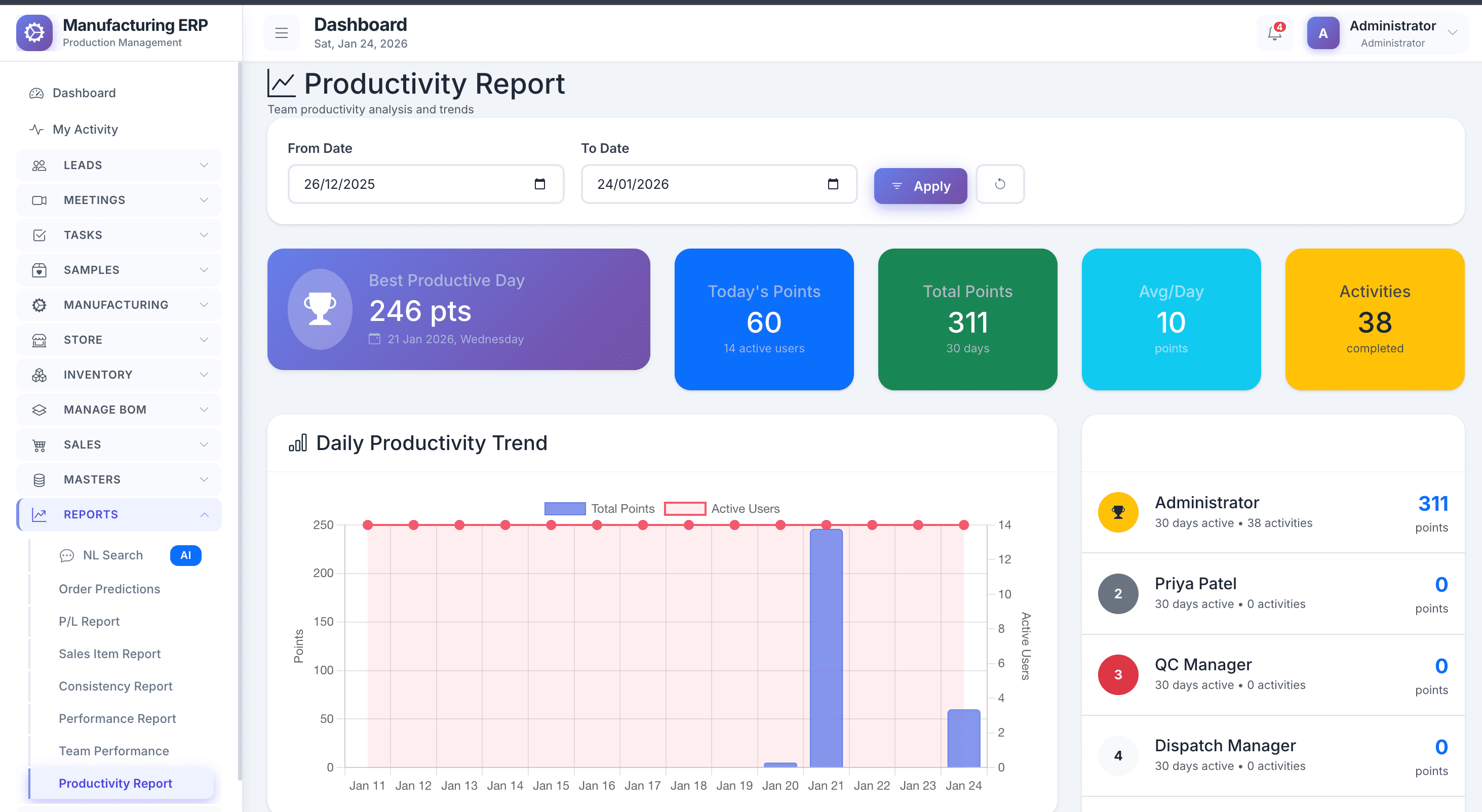
Task: Open My Activity from sidebar
Action: click(85, 130)
